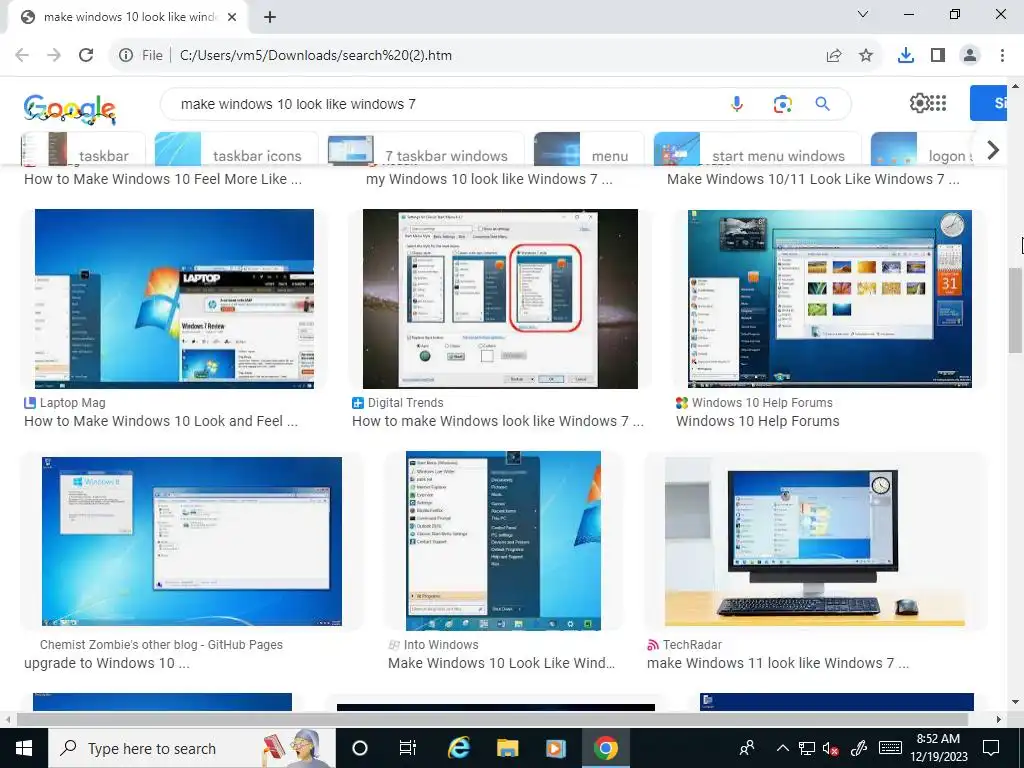Image resolution: width=1024 pixels, height=768 pixels.
Task: Open the Google apps grid
Action: tap(938, 103)
